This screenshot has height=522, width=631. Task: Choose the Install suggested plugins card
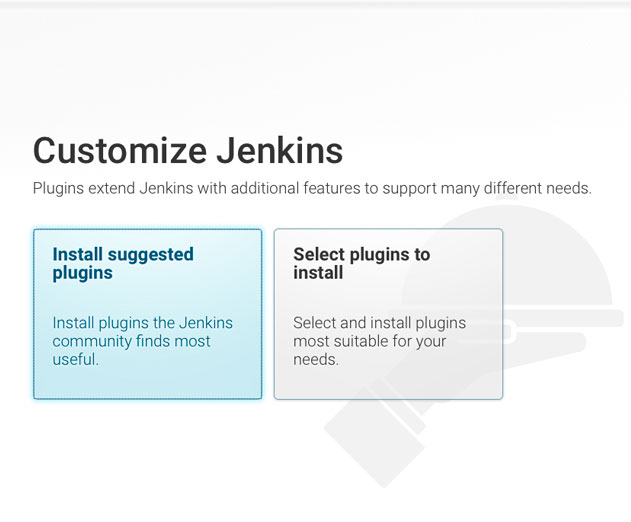coord(148,314)
